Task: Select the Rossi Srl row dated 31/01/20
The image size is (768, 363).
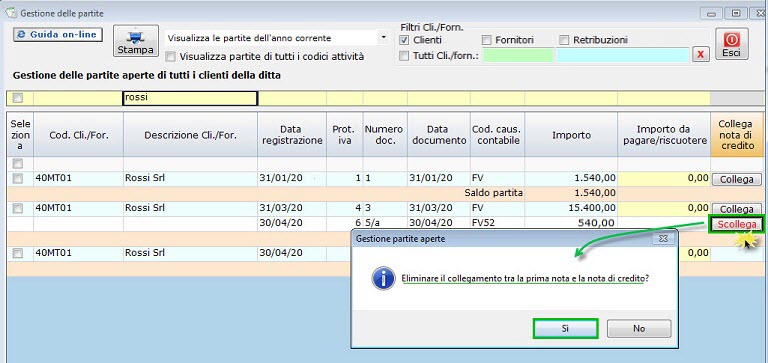Action: 18,179
